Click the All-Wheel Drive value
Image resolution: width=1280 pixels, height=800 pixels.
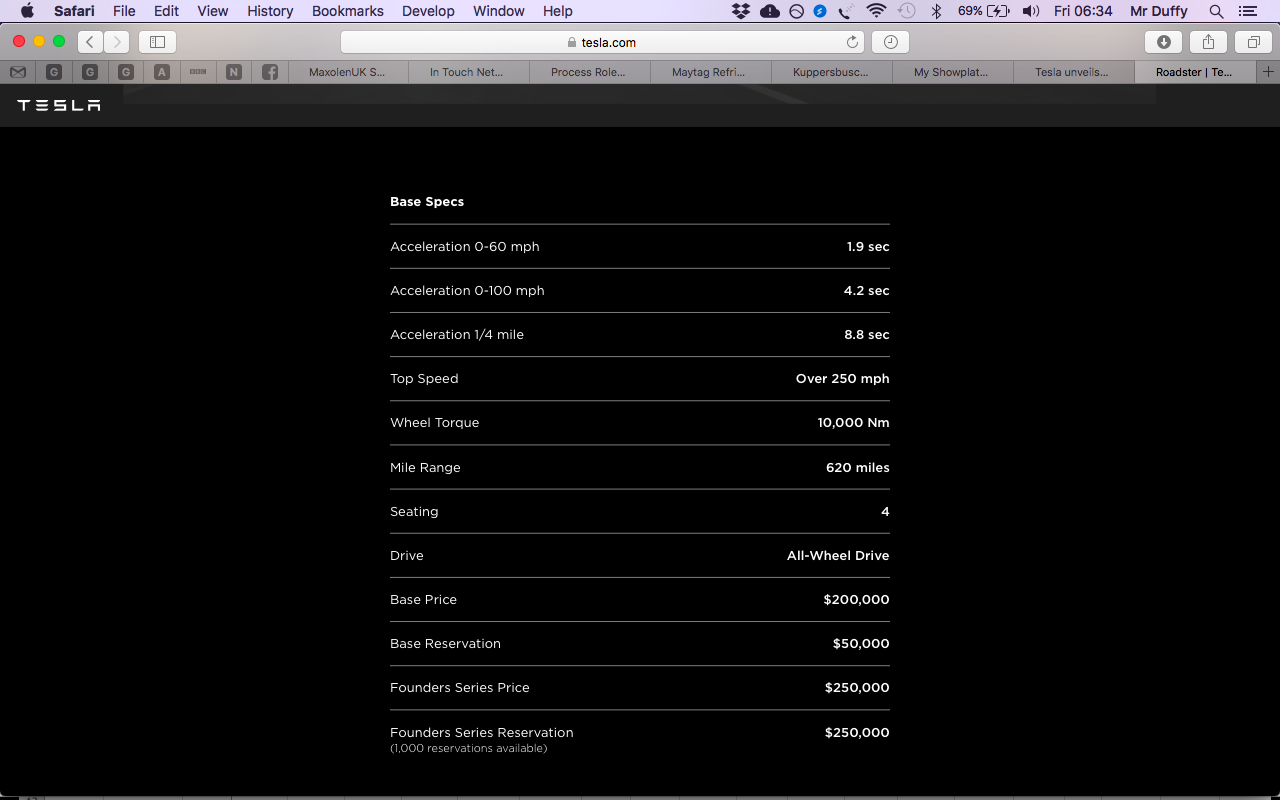click(x=838, y=556)
